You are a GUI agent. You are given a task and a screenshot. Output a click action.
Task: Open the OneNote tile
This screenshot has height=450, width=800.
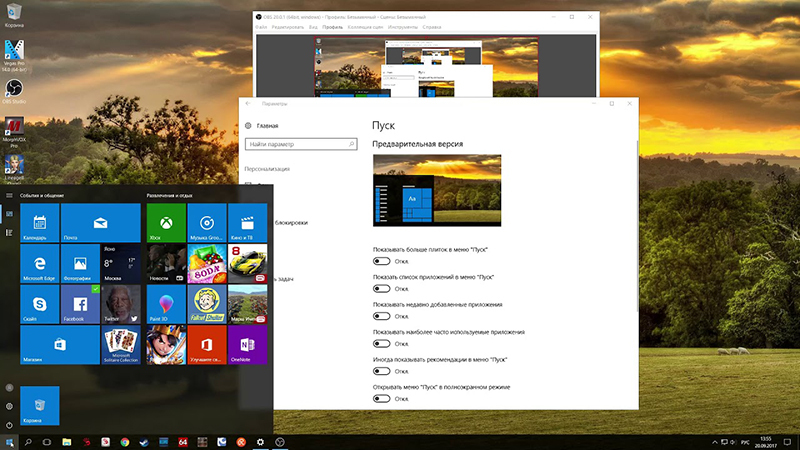(x=247, y=345)
